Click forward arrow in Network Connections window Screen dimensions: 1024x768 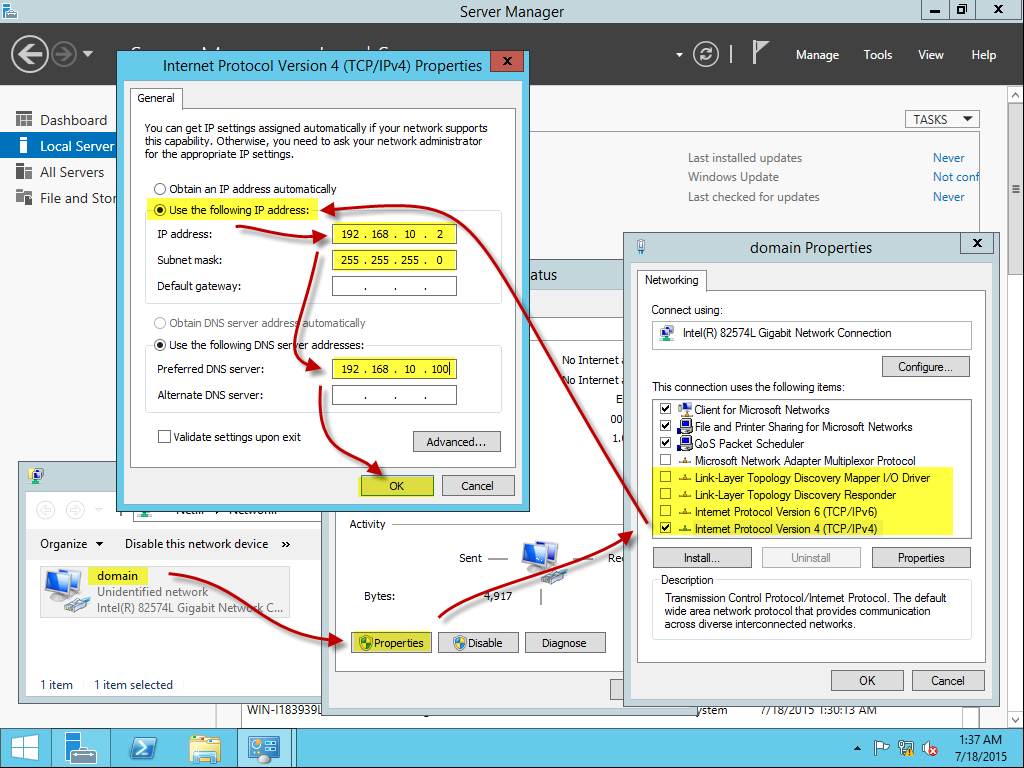point(76,509)
